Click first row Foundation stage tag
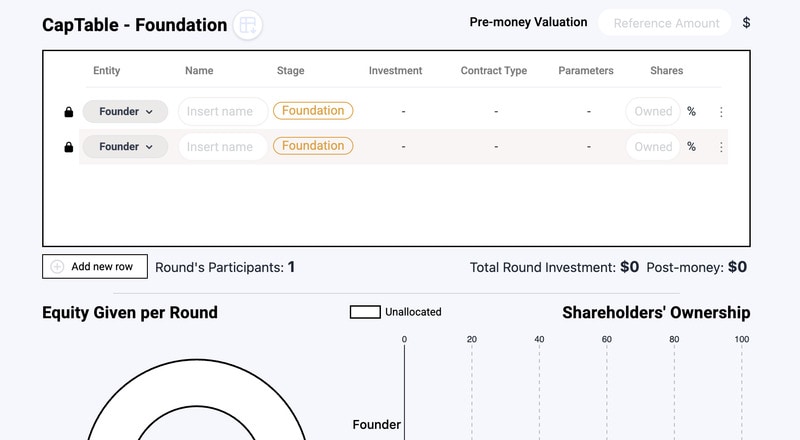The image size is (800, 440). [313, 111]
